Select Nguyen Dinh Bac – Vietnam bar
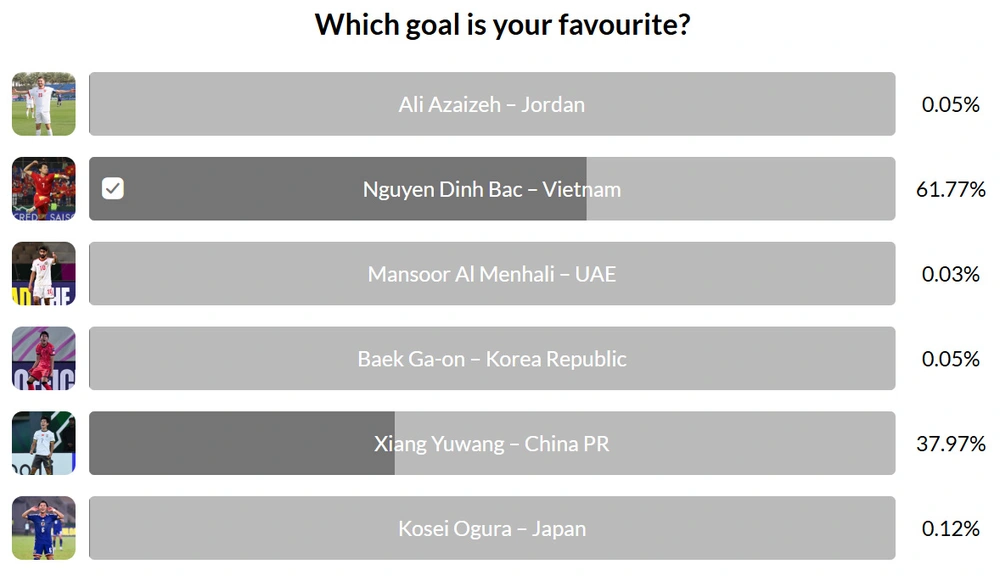Screen dimensions: 1000x581 (x=491, y=189)
